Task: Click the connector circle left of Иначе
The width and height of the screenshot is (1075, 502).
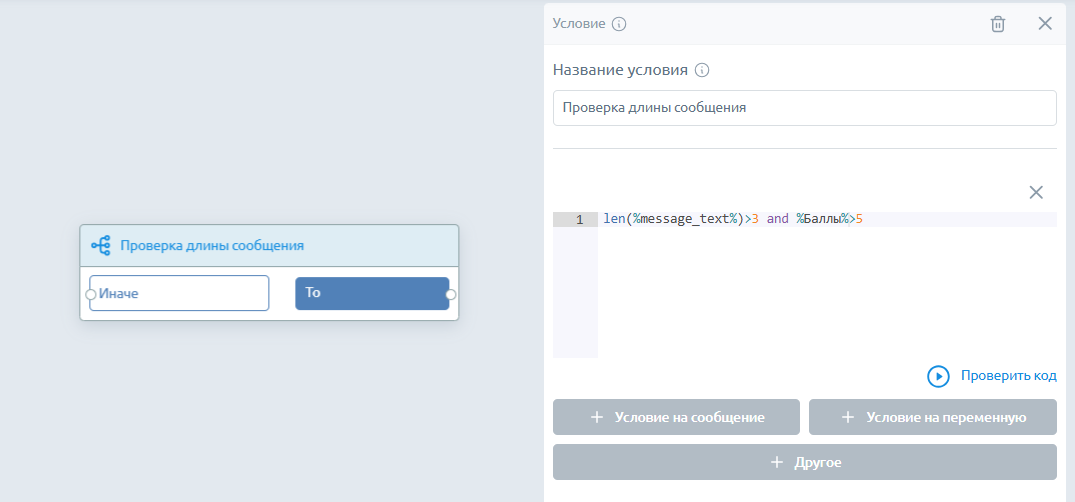Action: click(x=90, y=294)
